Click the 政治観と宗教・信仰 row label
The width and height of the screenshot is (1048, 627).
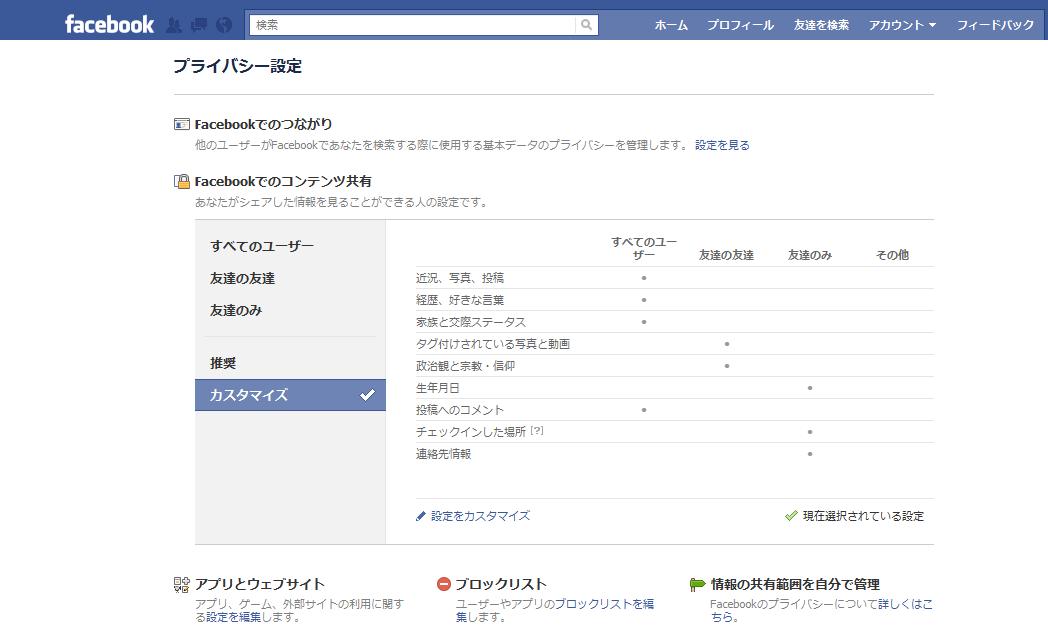(465, 366)
